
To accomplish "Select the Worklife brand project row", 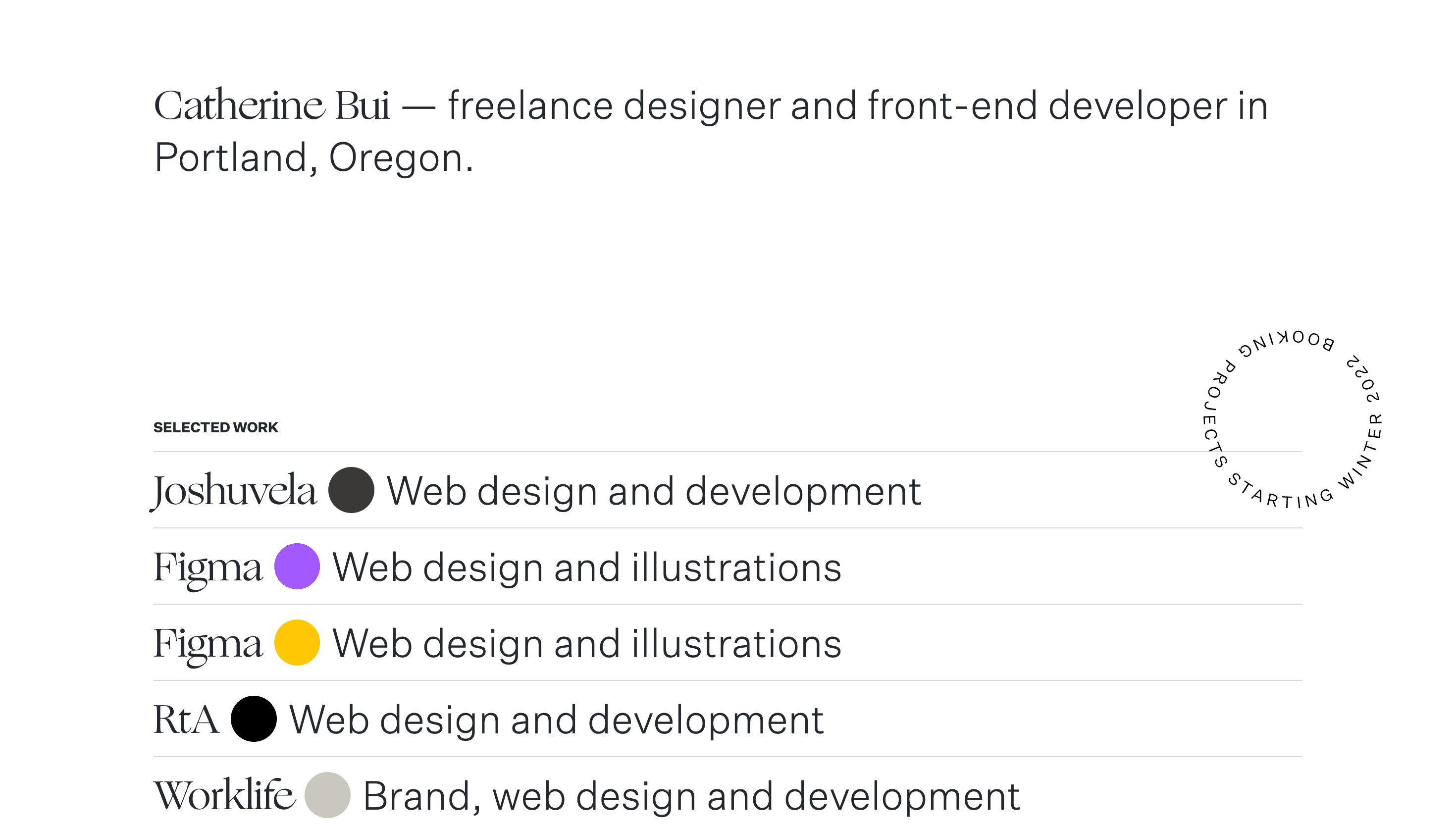I will (x=224, y=794).
